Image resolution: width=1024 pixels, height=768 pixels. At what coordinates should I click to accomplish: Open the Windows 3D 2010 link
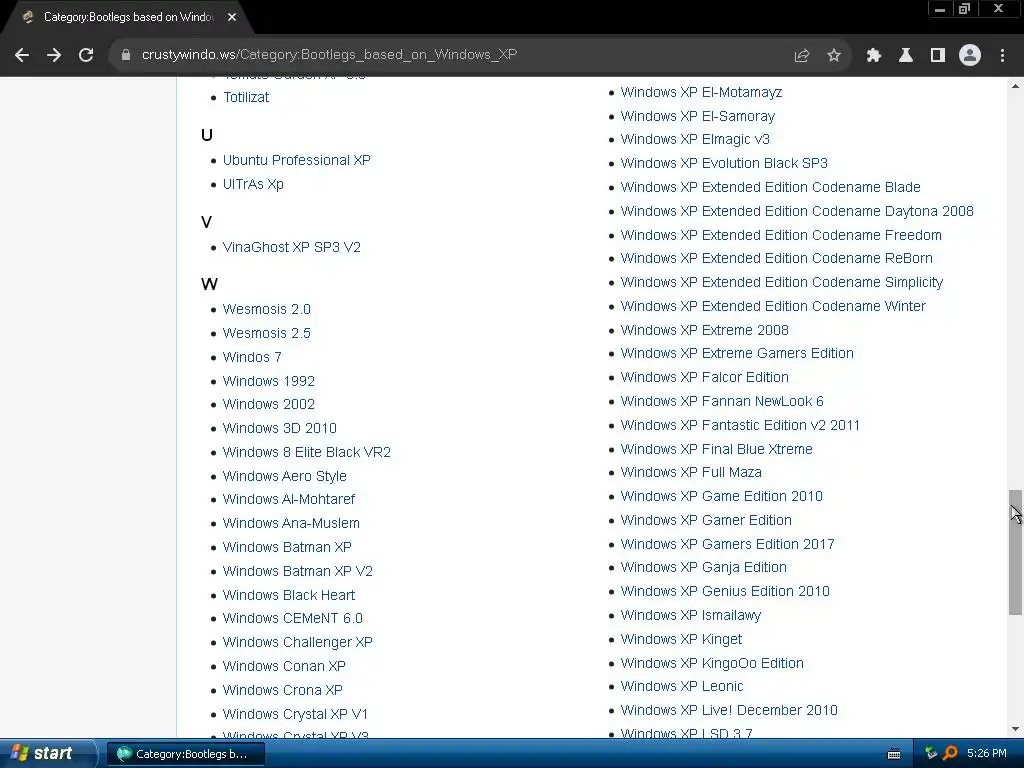click(280, 428)
